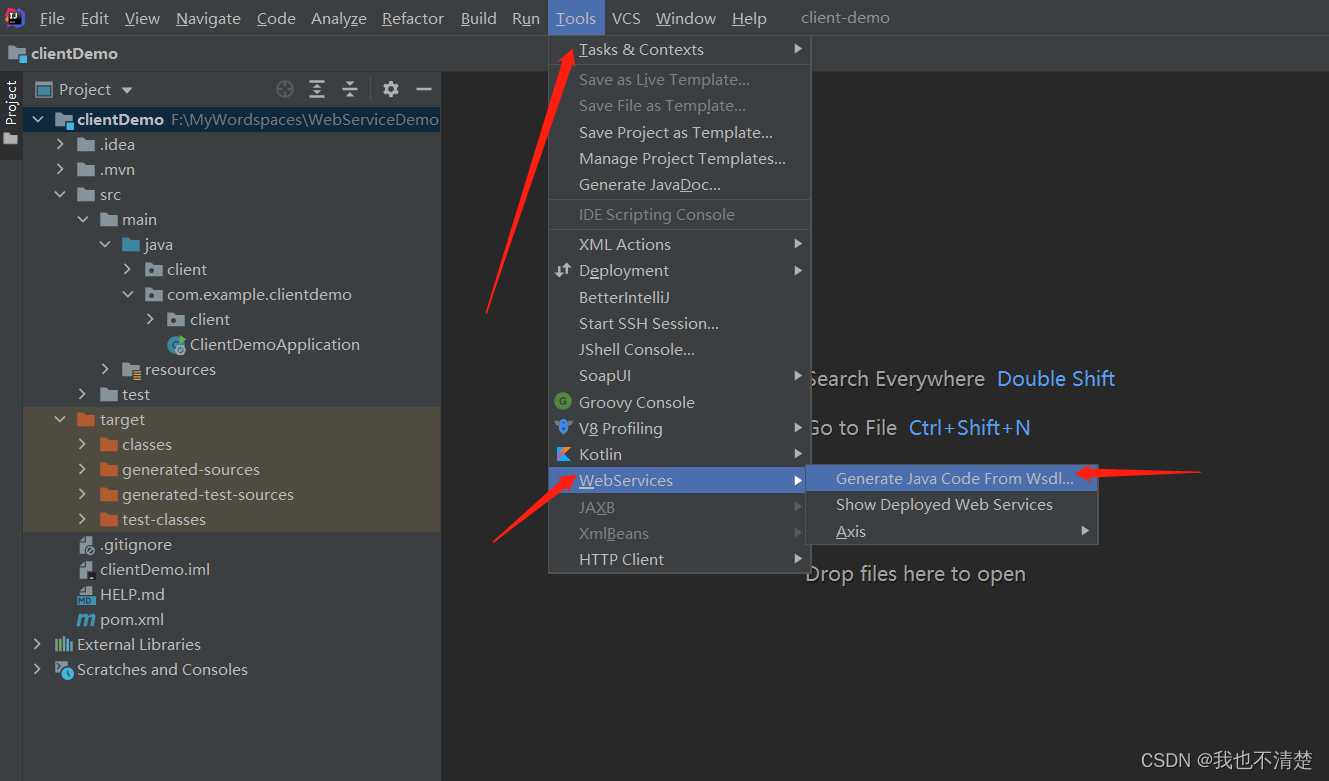
Task: Open the Navigate menu
Action: (208, 18)
